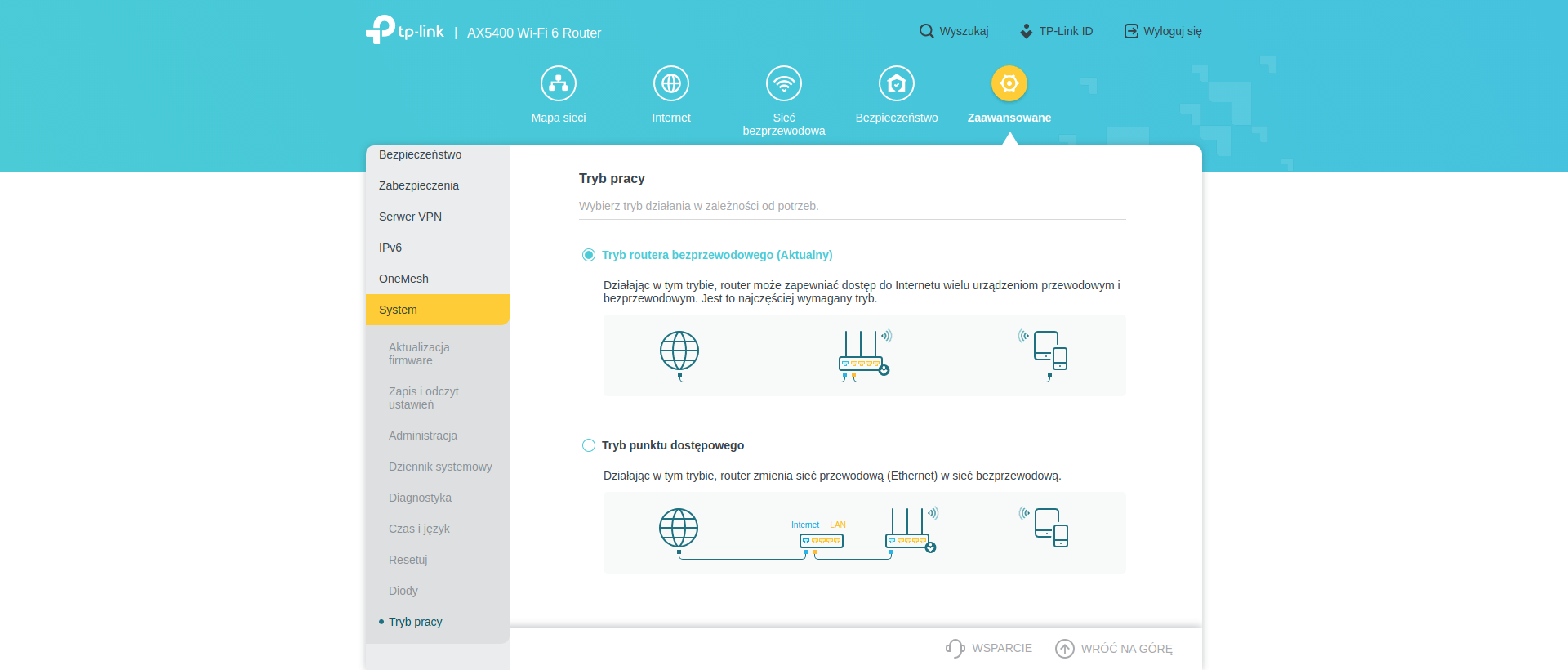Go to Dziennik systemowy submenu item
The width and height of the screenshot is (1568, 670).
(x=440, y=467)
